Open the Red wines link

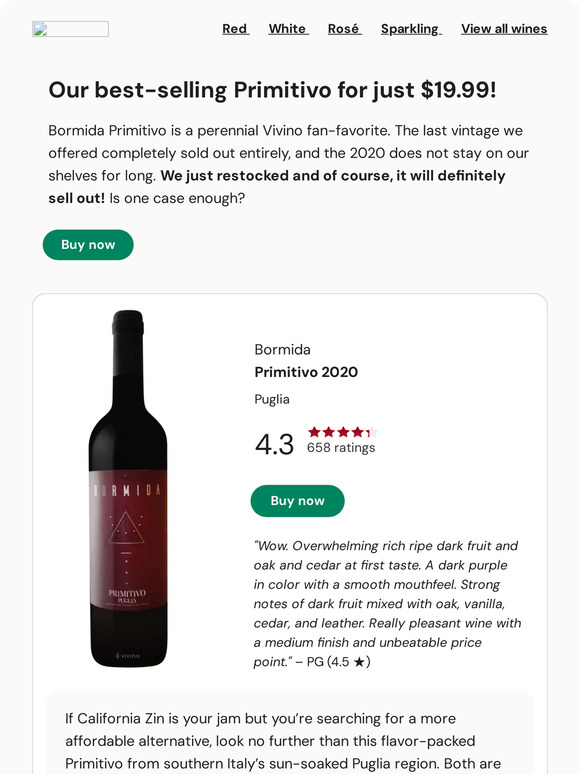coord(235,29)
